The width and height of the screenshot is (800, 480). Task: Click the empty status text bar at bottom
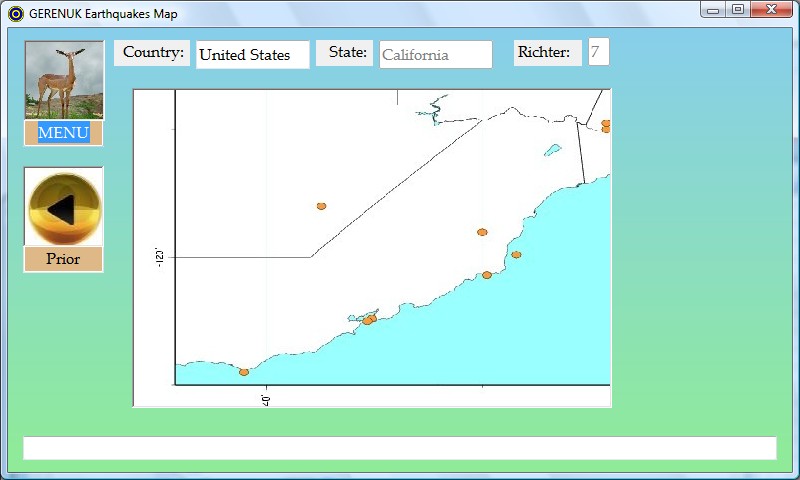(400, 448)
